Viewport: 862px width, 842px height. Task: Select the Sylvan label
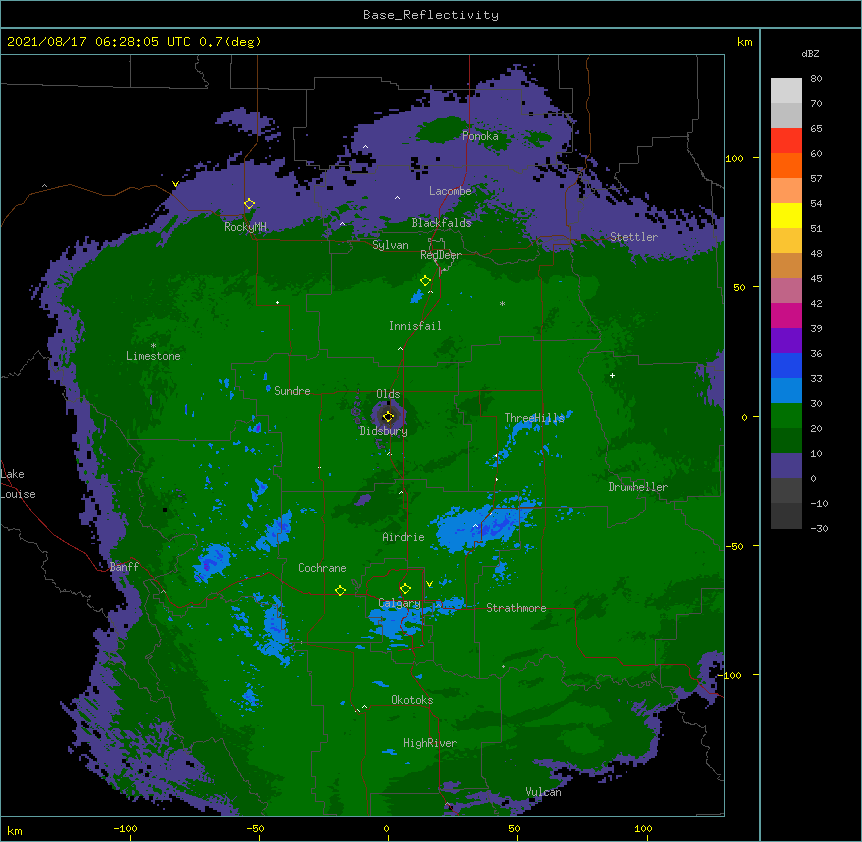coord(390,245)
